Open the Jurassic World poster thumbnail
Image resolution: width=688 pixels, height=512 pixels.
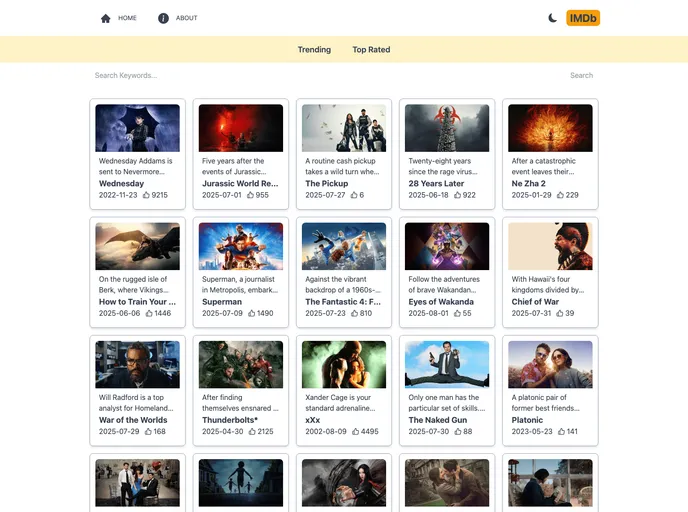coord(241,128)
